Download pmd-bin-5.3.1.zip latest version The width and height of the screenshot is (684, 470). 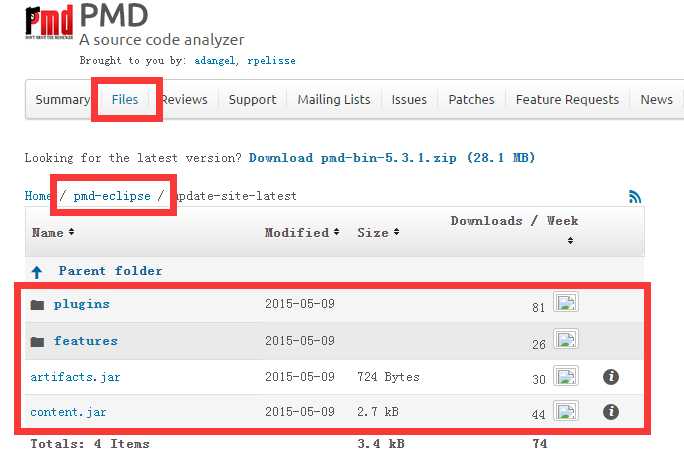coord(392,158)
